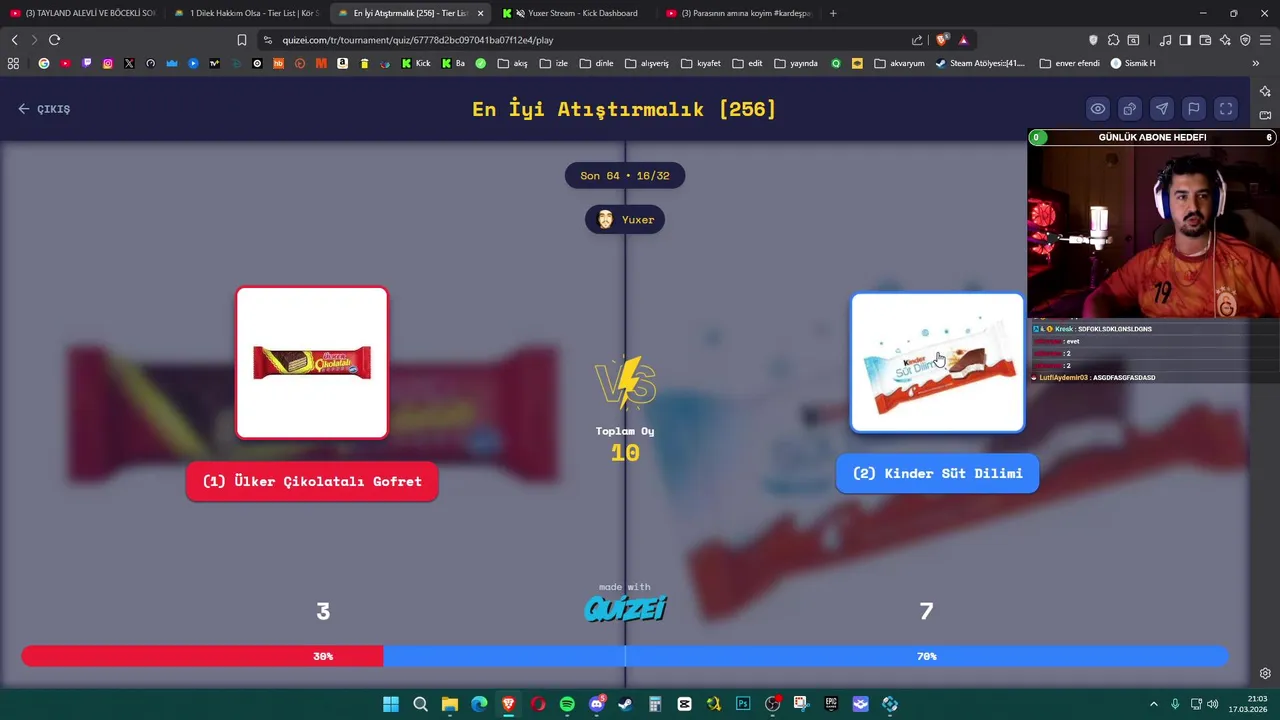Open Steam from the taskbar
The image size is (1280, 720).
626,704
